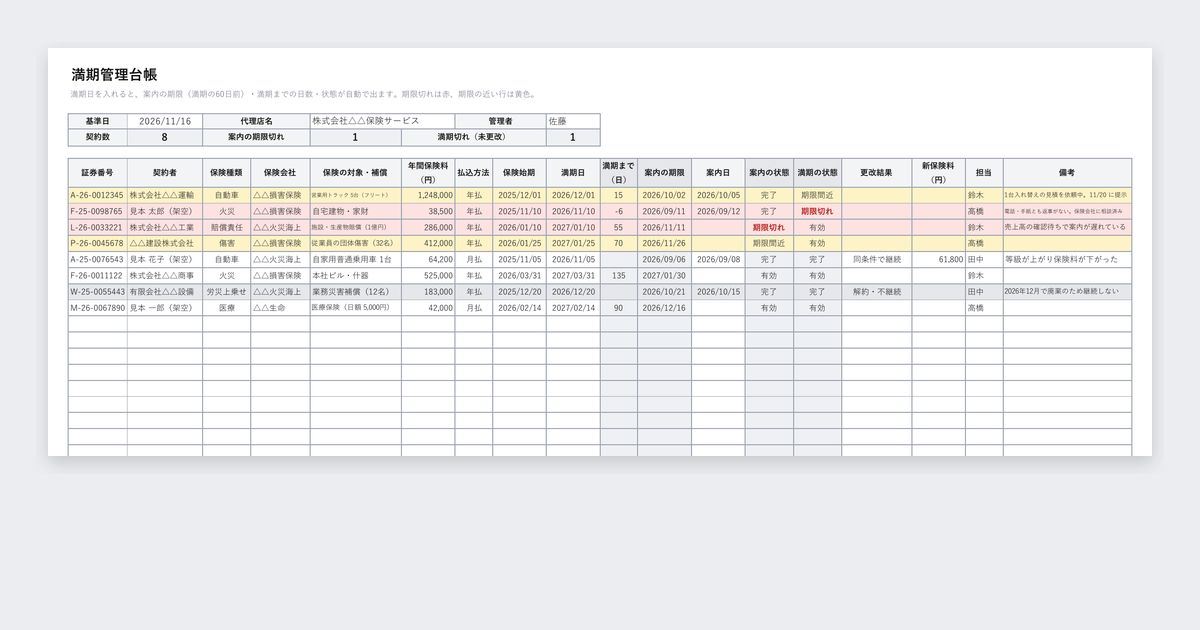Select renewal result 同条件で継続
Viewport: 1200px width, 630px height.
click(877, 260)
